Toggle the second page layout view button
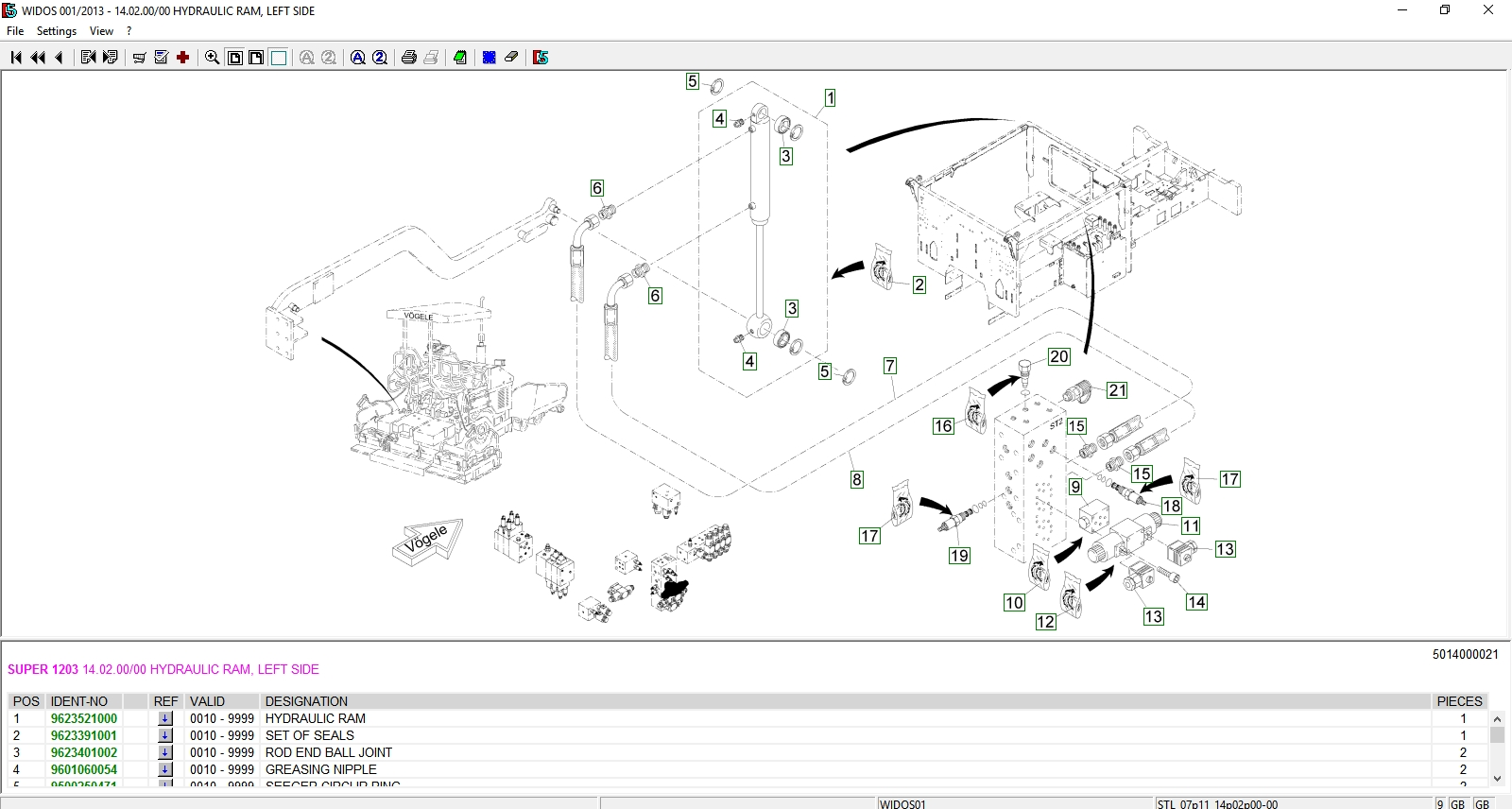 tap(256, 58)
